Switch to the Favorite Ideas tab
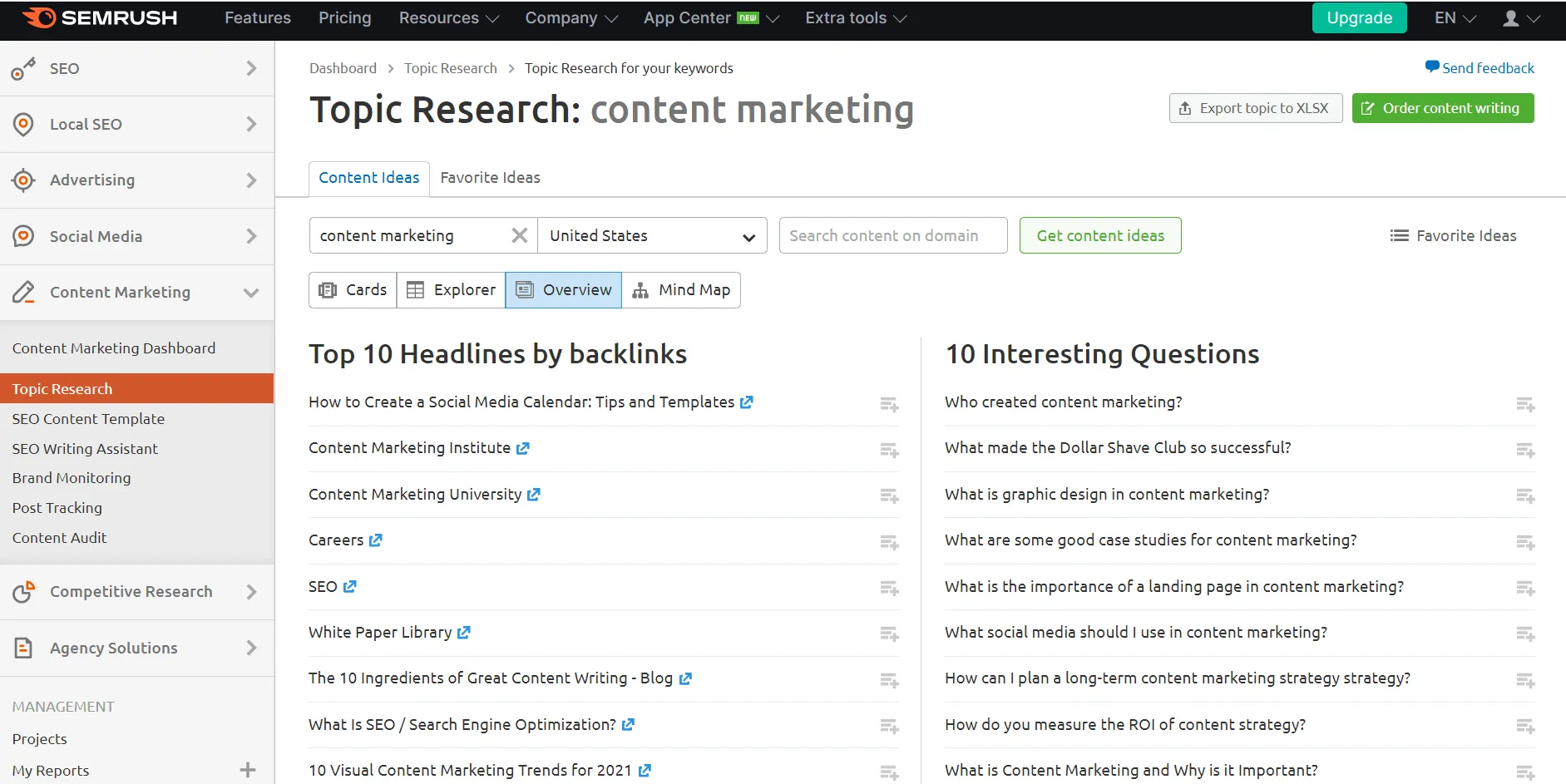 click(490, 178)
